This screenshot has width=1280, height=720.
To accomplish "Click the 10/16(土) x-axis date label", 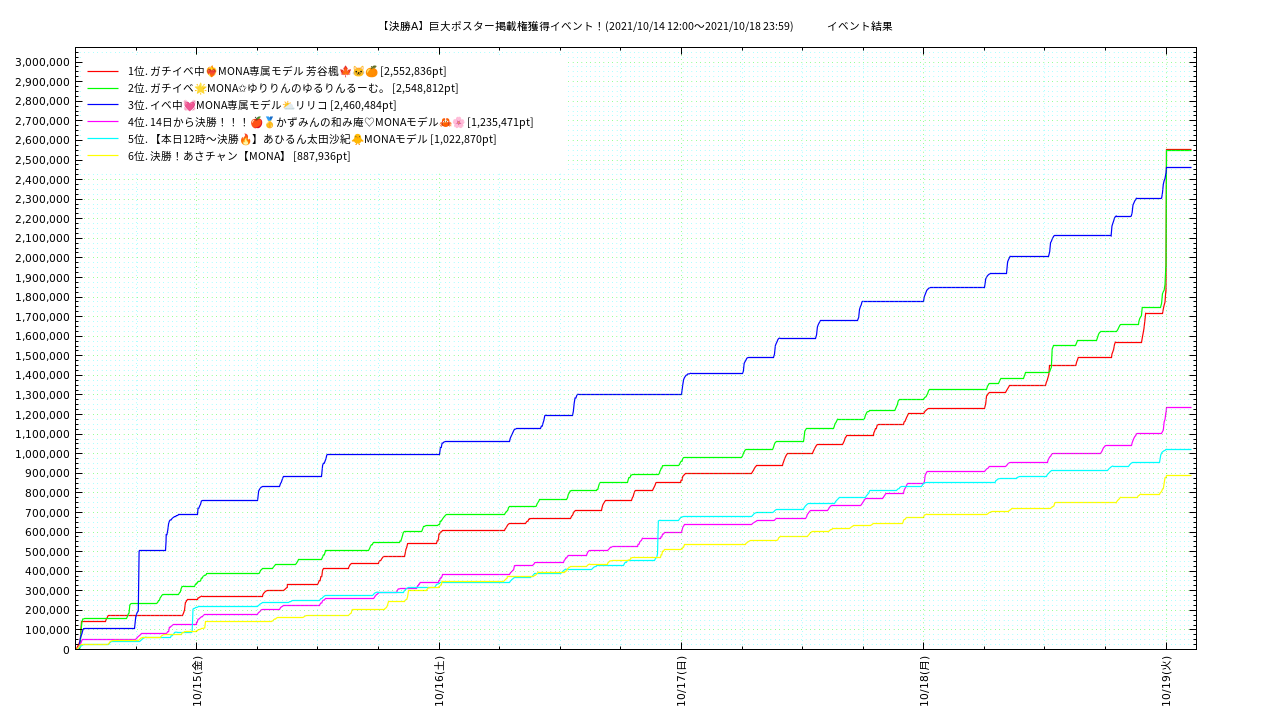I will pos(440,682).
